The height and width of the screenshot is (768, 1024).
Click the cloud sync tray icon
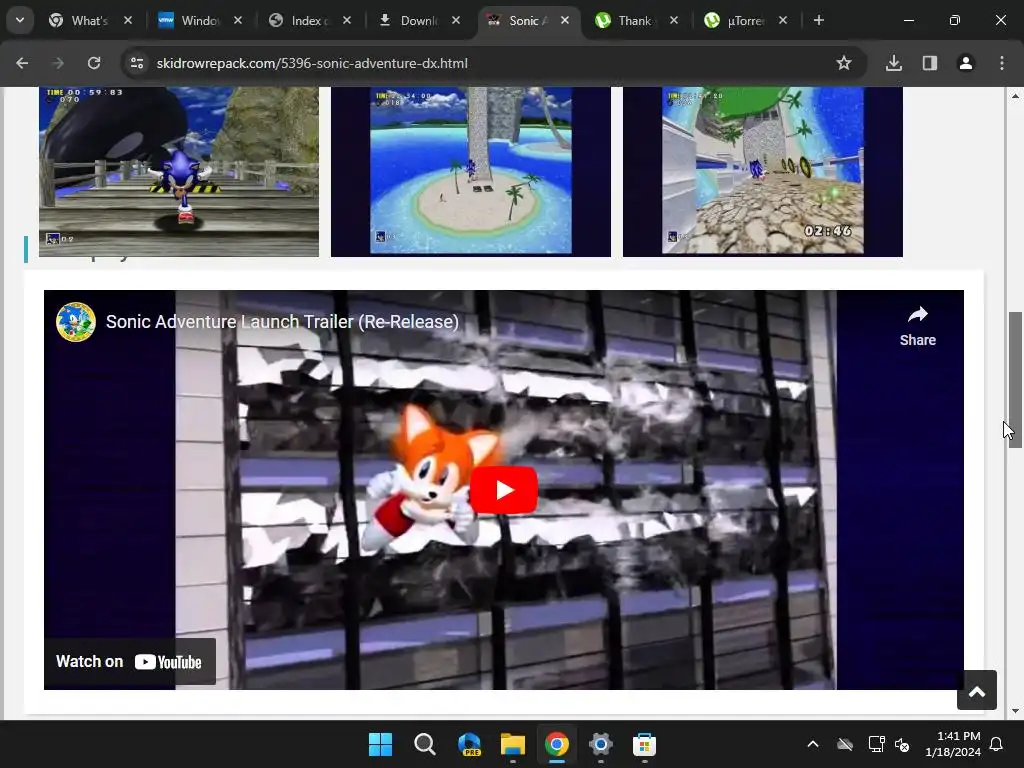click(x=845, y=744)
